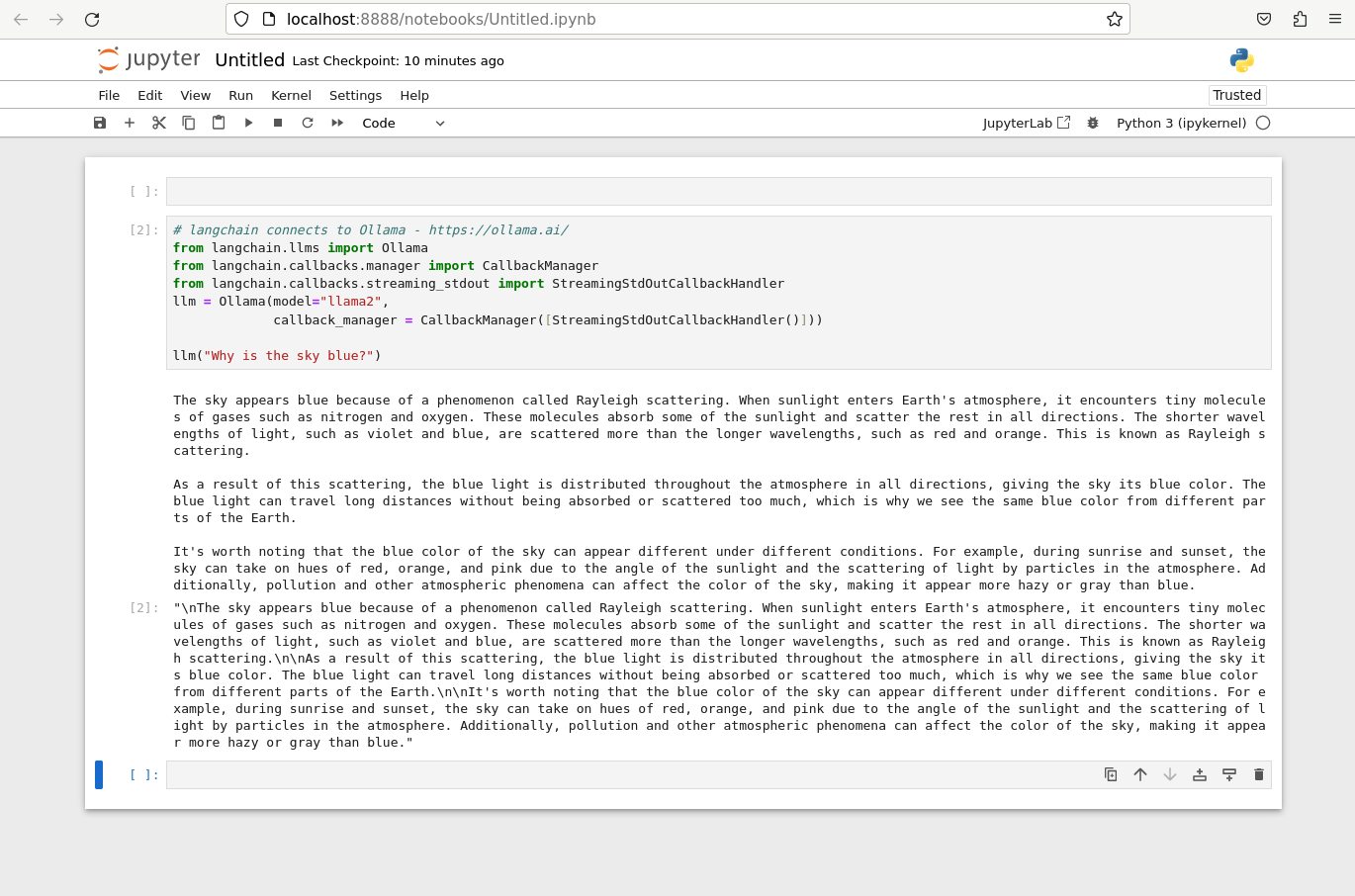This screenshot has height=896, width=1355.
Task: Go to Jupyter home via logo
Action: tap(149, 60)
